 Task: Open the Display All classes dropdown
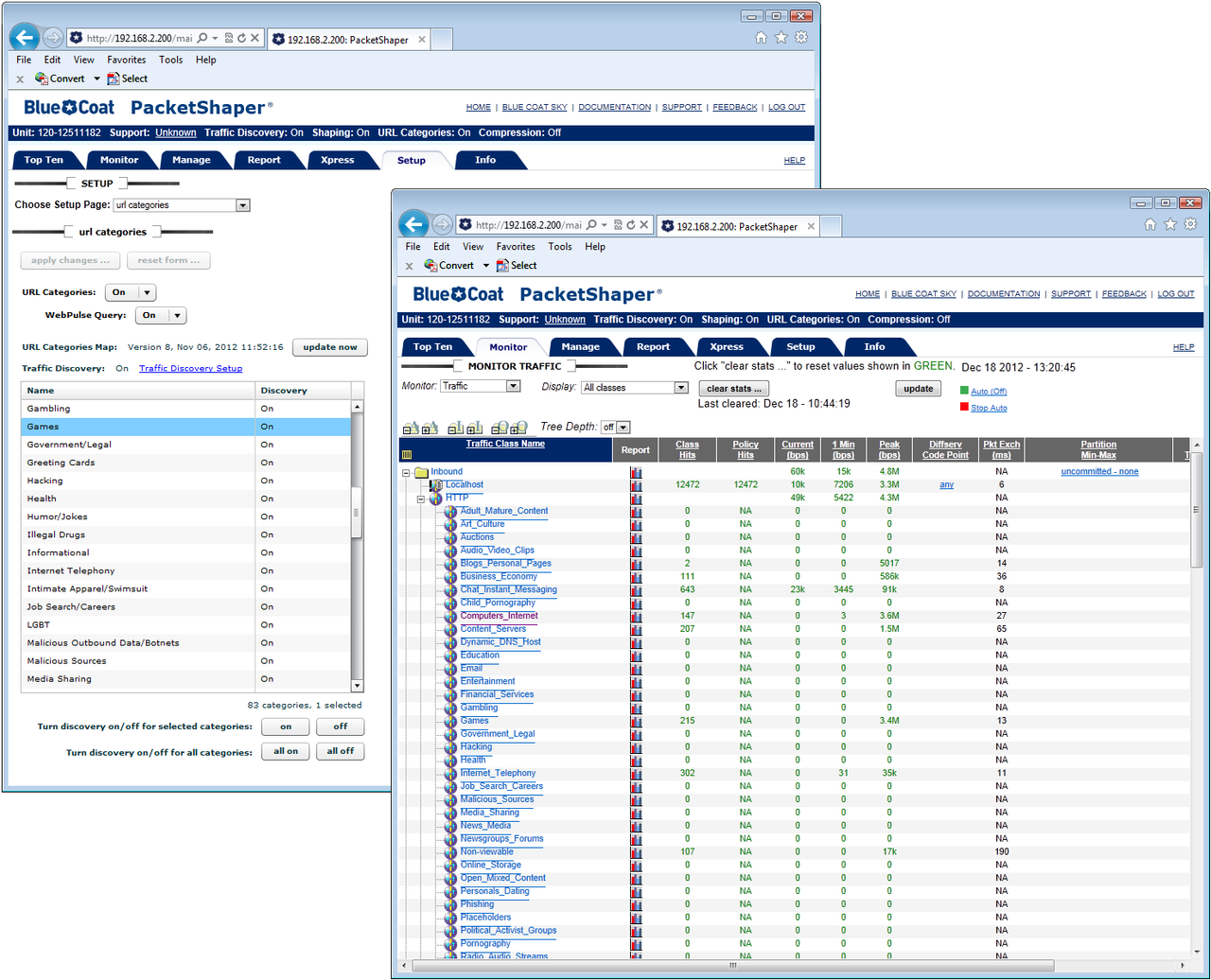[635, 388]
